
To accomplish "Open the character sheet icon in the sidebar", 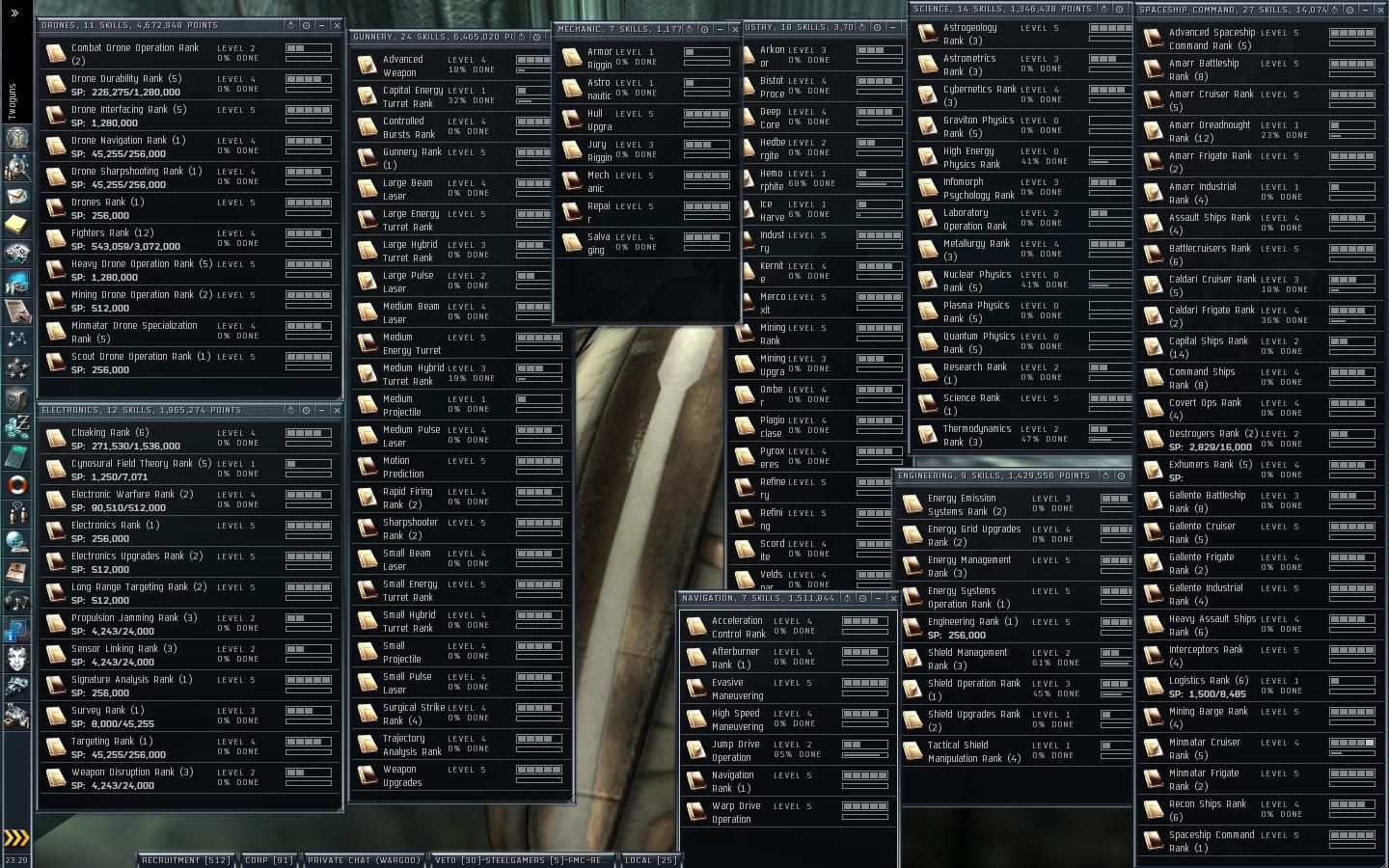I will pyautogui.click(x=16, y=137).
